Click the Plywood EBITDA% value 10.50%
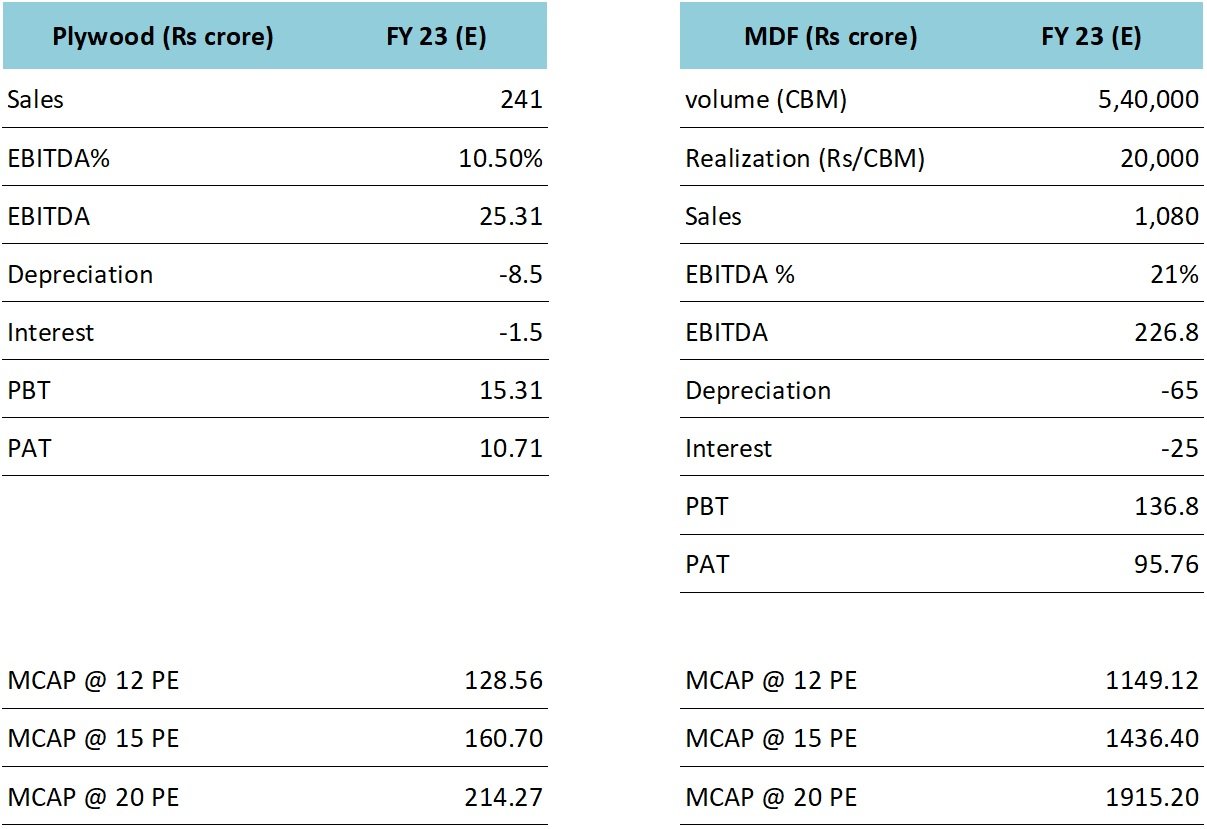This screenshot has width=1207, height=829. [500, 158]
